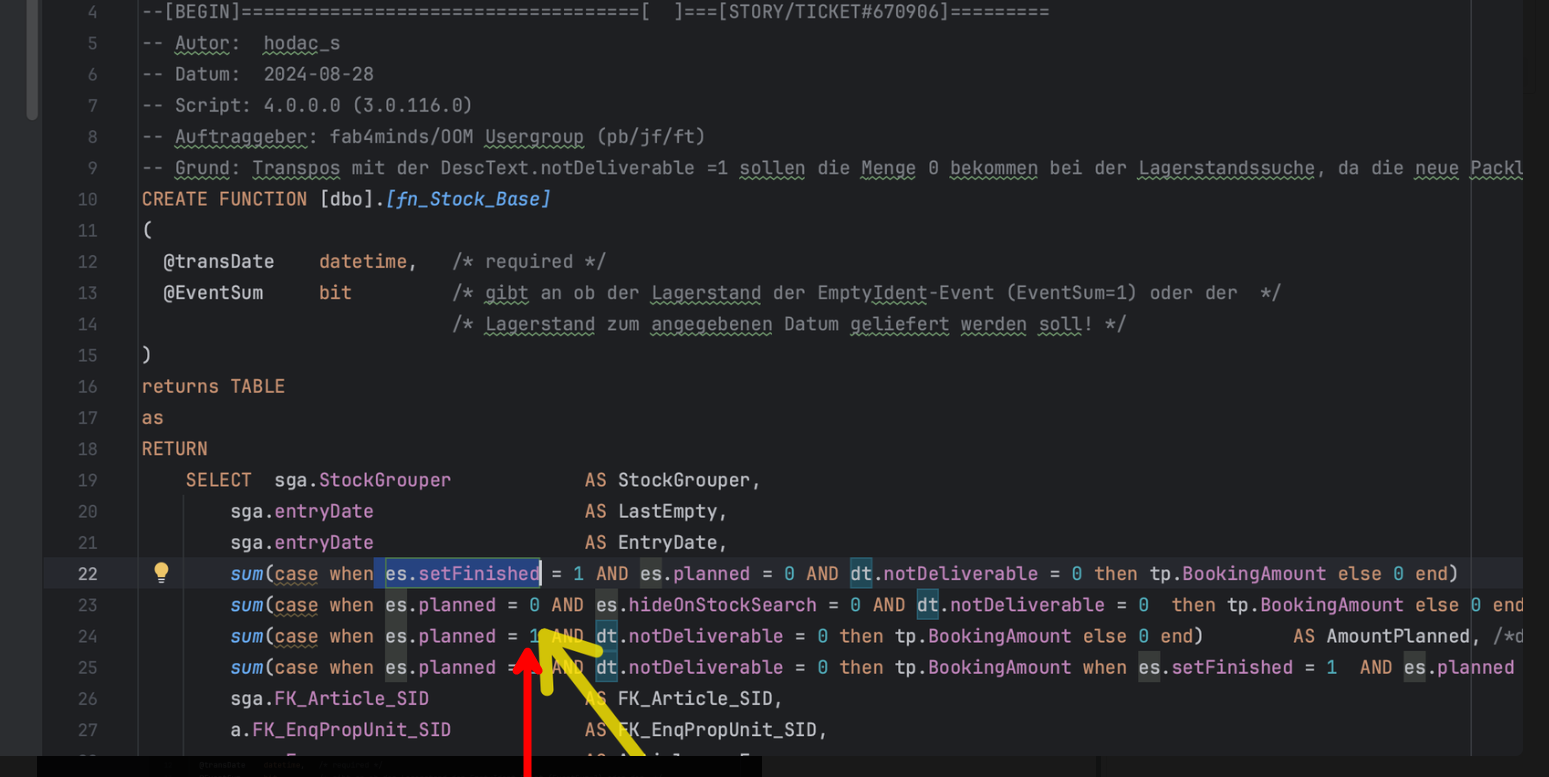This screenshot has width=1549, height=777.
Task: Click the SELECT keyword on line 19
Action: coord(218,480)
